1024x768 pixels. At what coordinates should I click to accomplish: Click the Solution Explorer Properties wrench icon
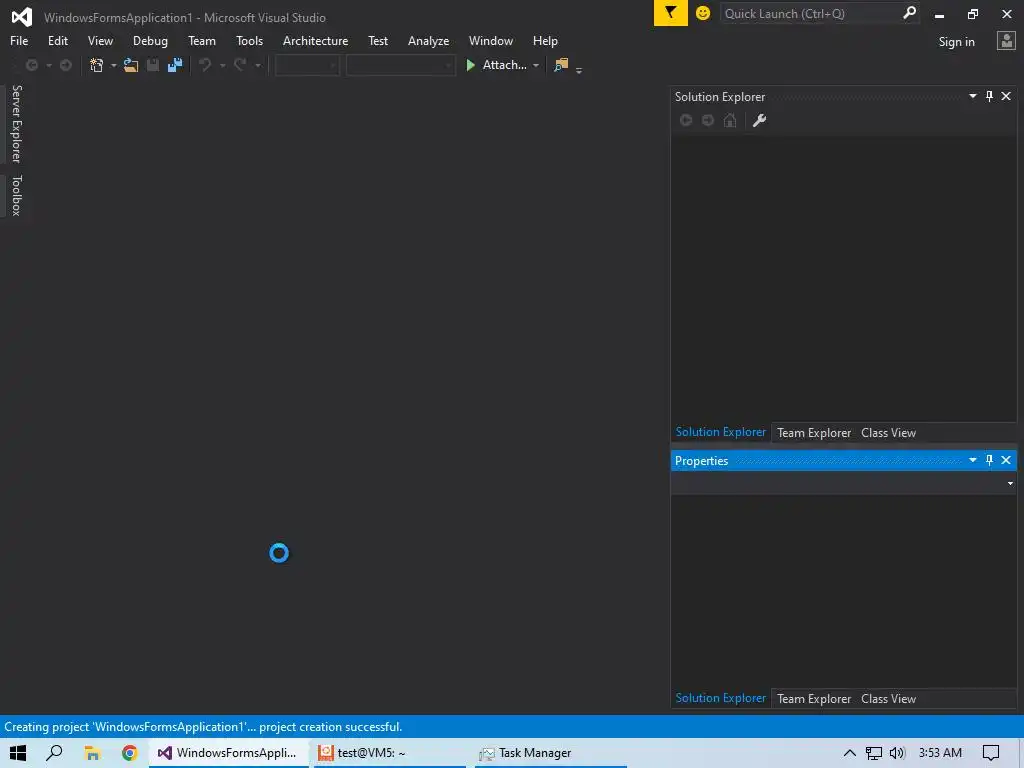coord(759,120)
